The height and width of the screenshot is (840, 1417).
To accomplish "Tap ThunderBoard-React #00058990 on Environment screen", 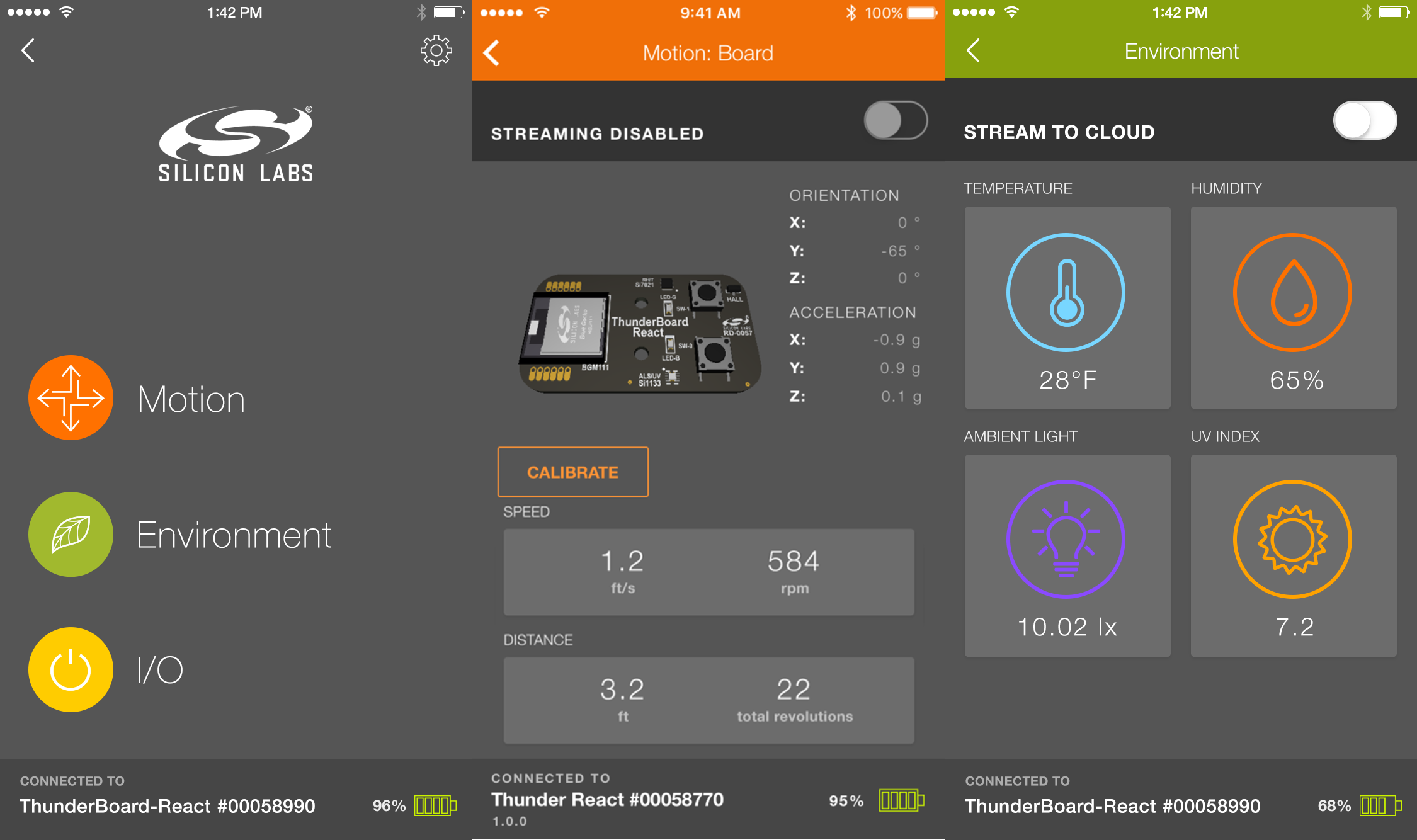I will tap(1113, 806).
